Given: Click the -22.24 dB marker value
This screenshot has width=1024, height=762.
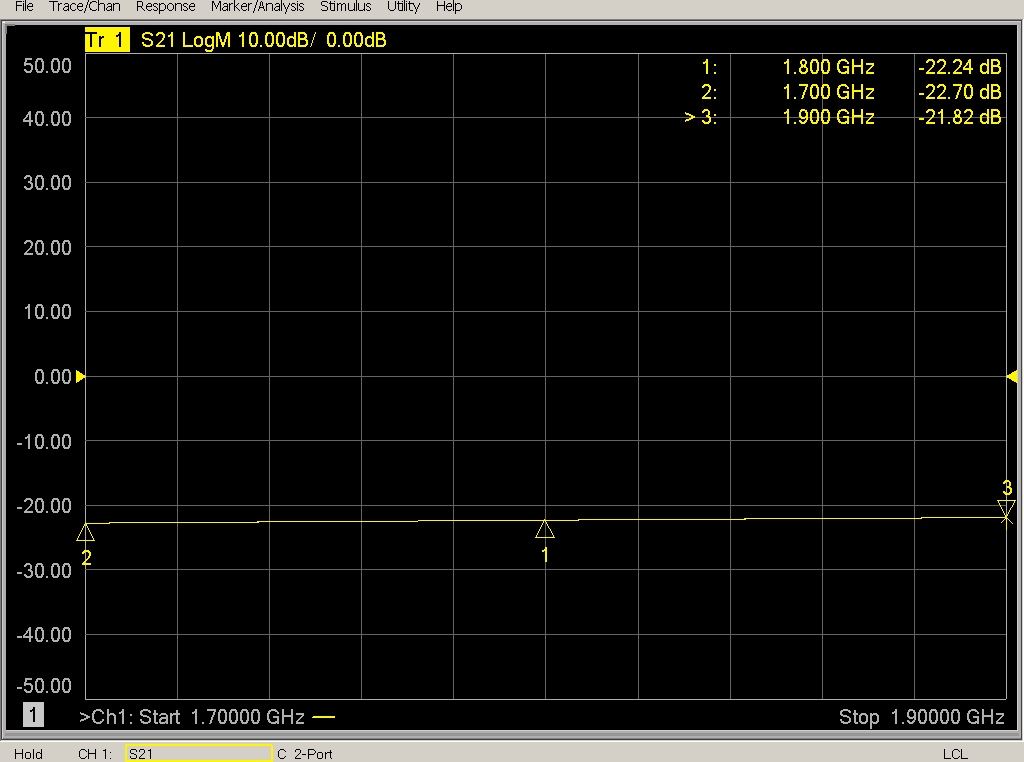Looking at the screenshot, I should [x=959, y=67].
